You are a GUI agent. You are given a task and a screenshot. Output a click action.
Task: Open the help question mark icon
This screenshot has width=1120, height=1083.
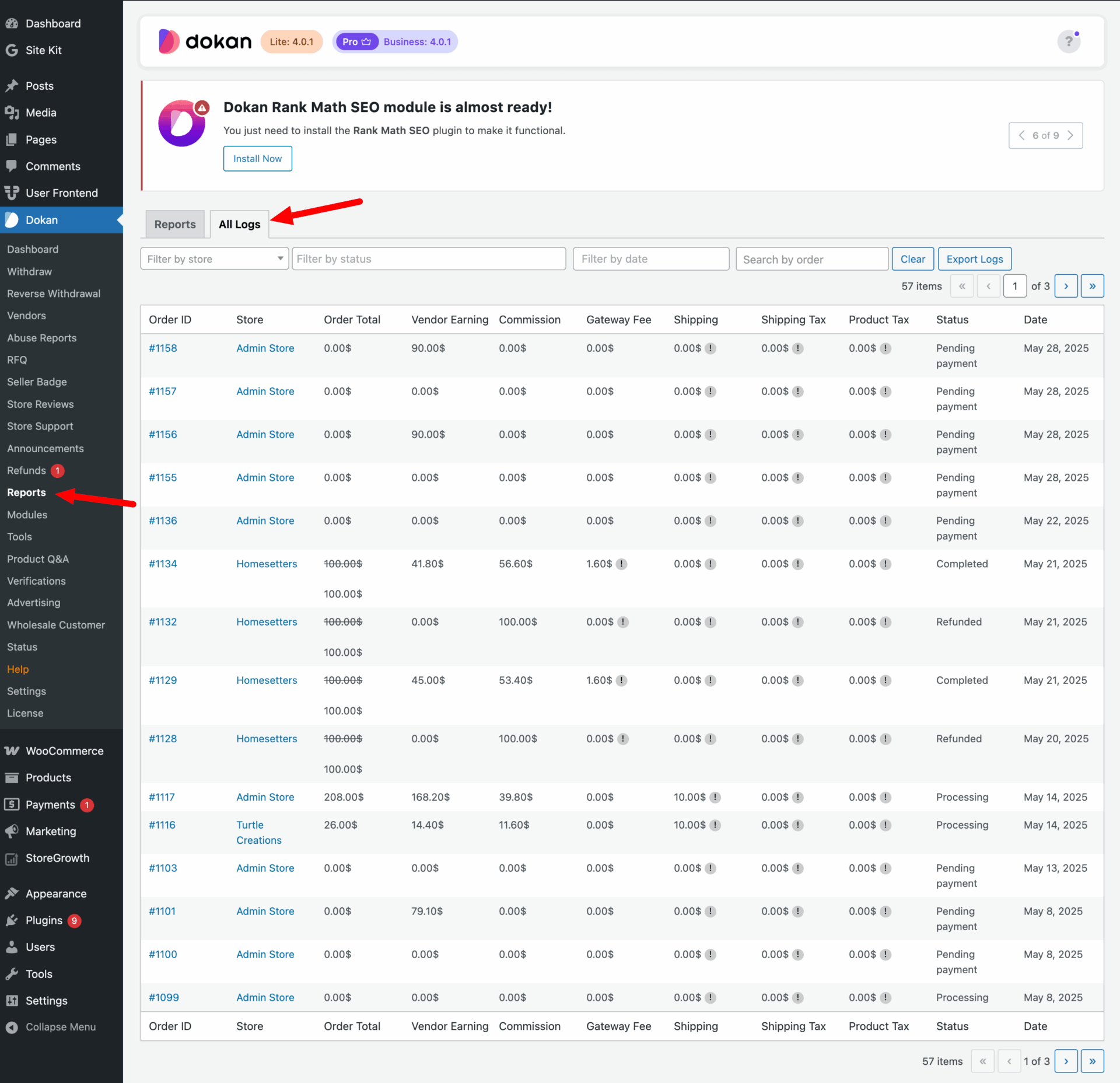click(1069, 41)
